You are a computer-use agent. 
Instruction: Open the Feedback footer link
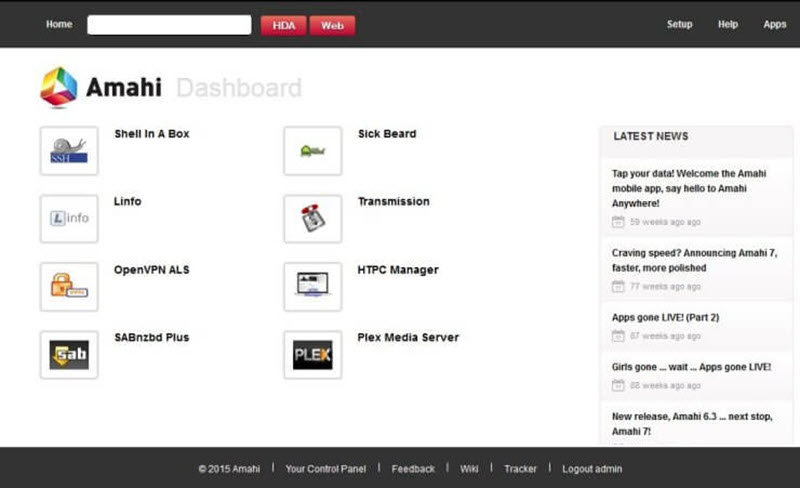[x=413, y=469]
